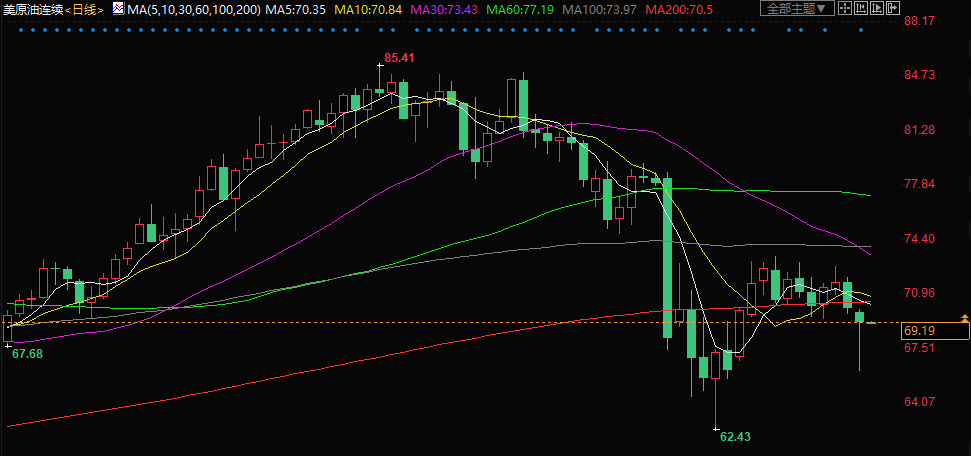The image size is (971, 456).
Task: Click the orange up-arrow above the 69.19 box
Action: 964,318
